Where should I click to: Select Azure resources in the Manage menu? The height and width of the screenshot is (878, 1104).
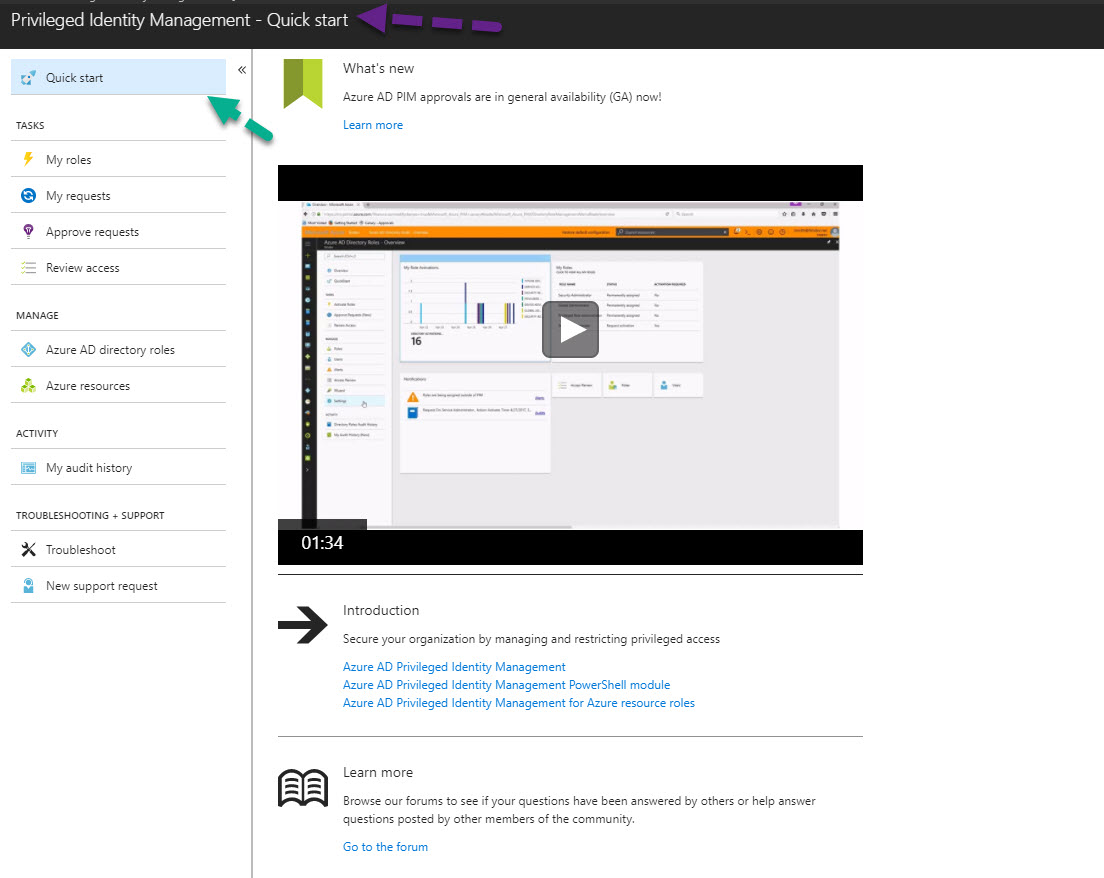(x=88, y=386)
